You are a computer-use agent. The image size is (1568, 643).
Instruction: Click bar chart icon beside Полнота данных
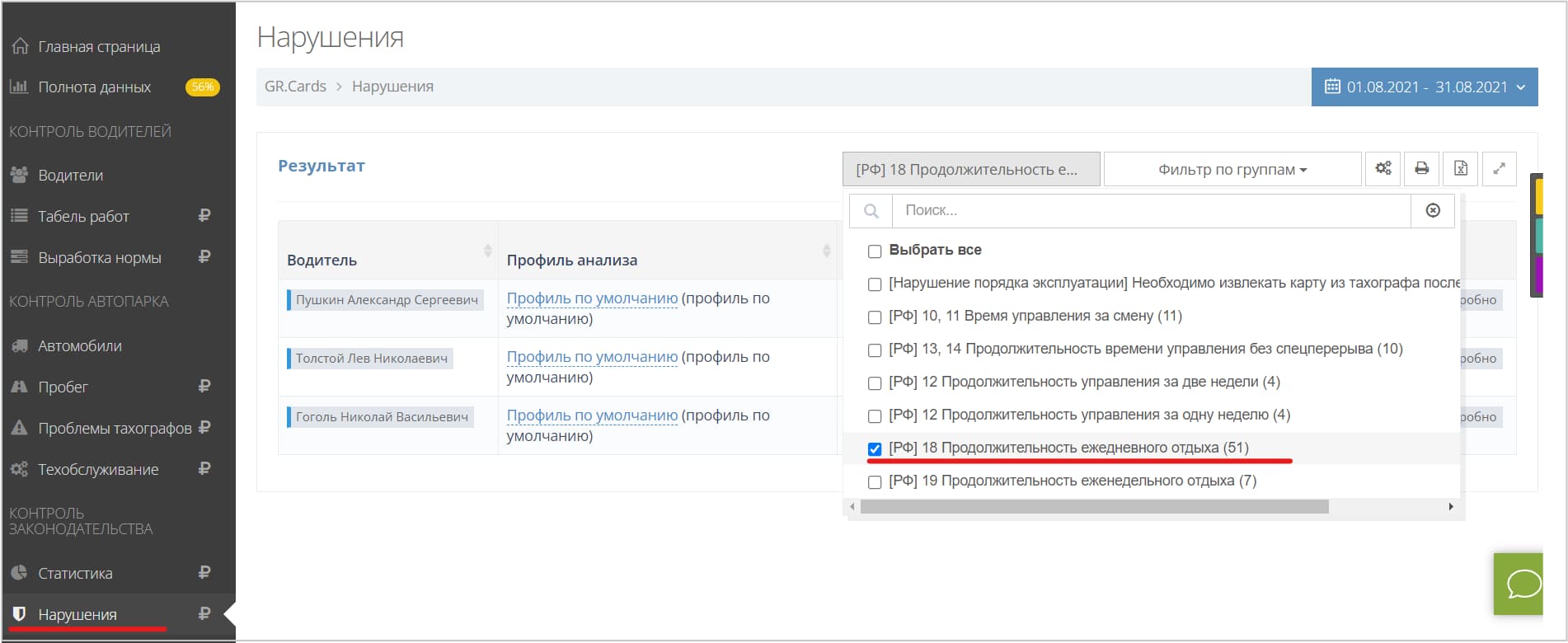click(19, 86)
